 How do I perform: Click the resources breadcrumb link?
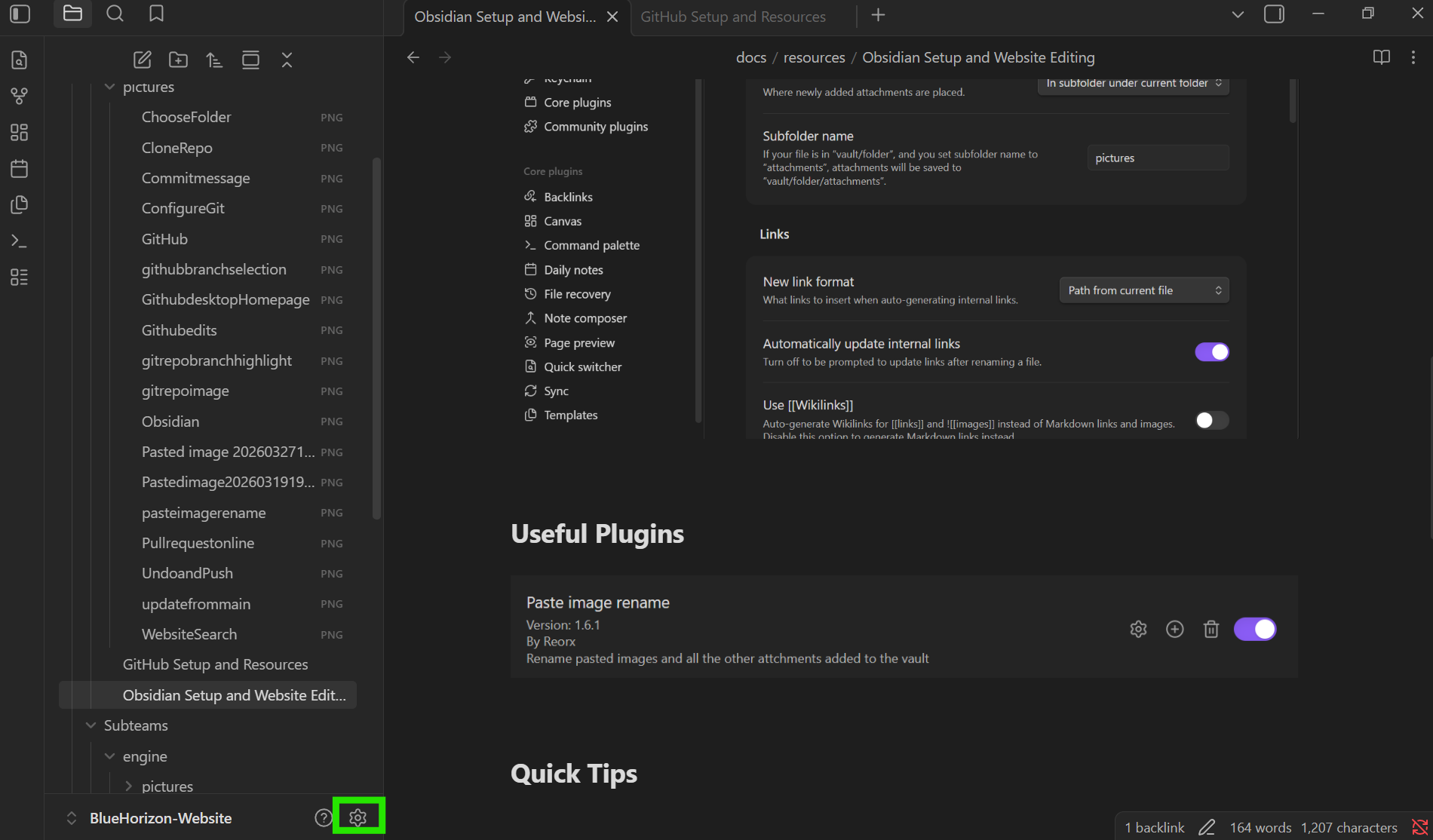(814, 57)
